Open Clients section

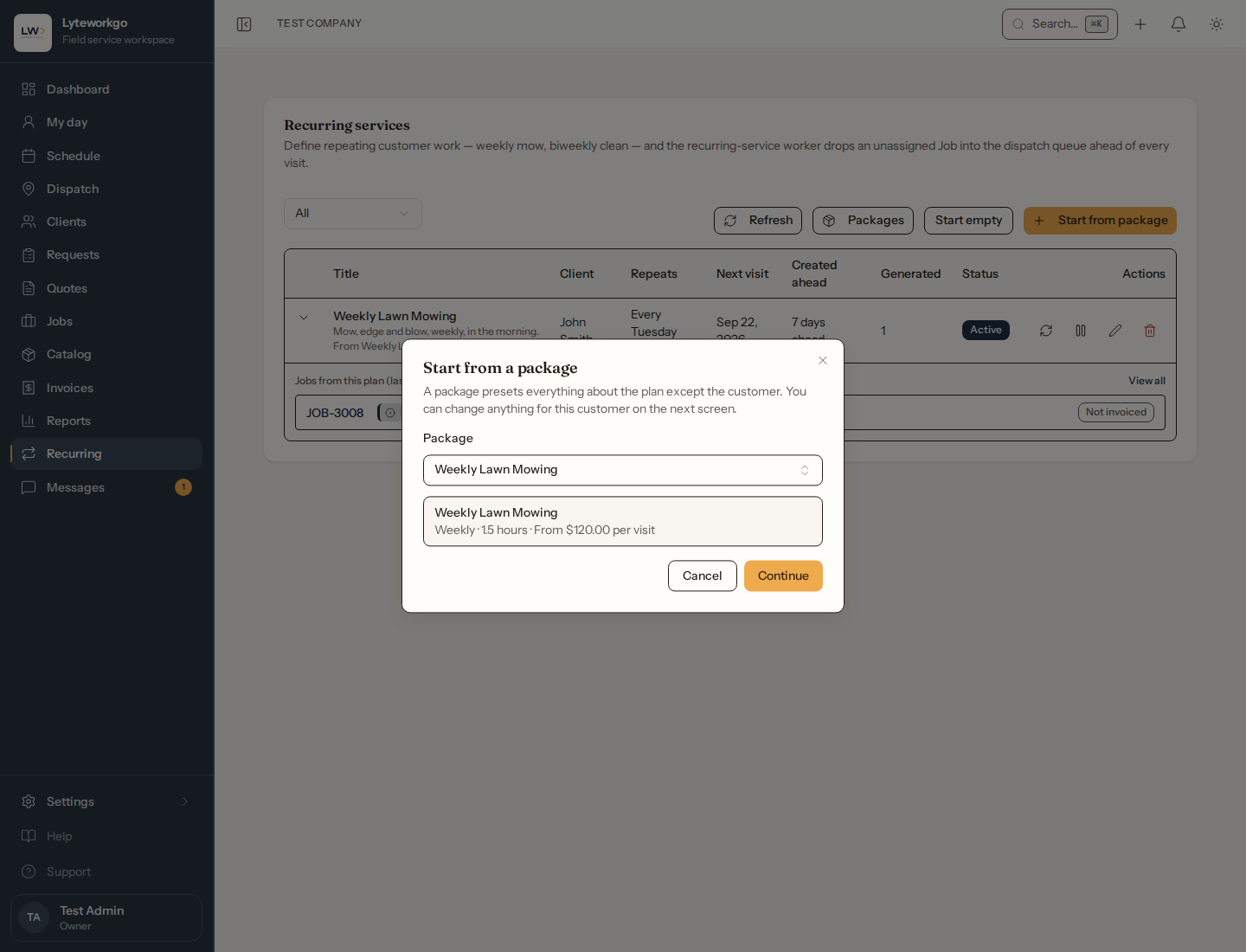click(x=106, y=222)
